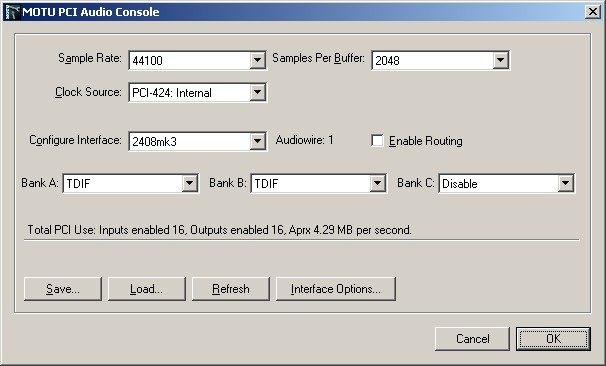Click the Total PCI Use status line
Screen dimensions: 606x366
(x=220, y=230)
